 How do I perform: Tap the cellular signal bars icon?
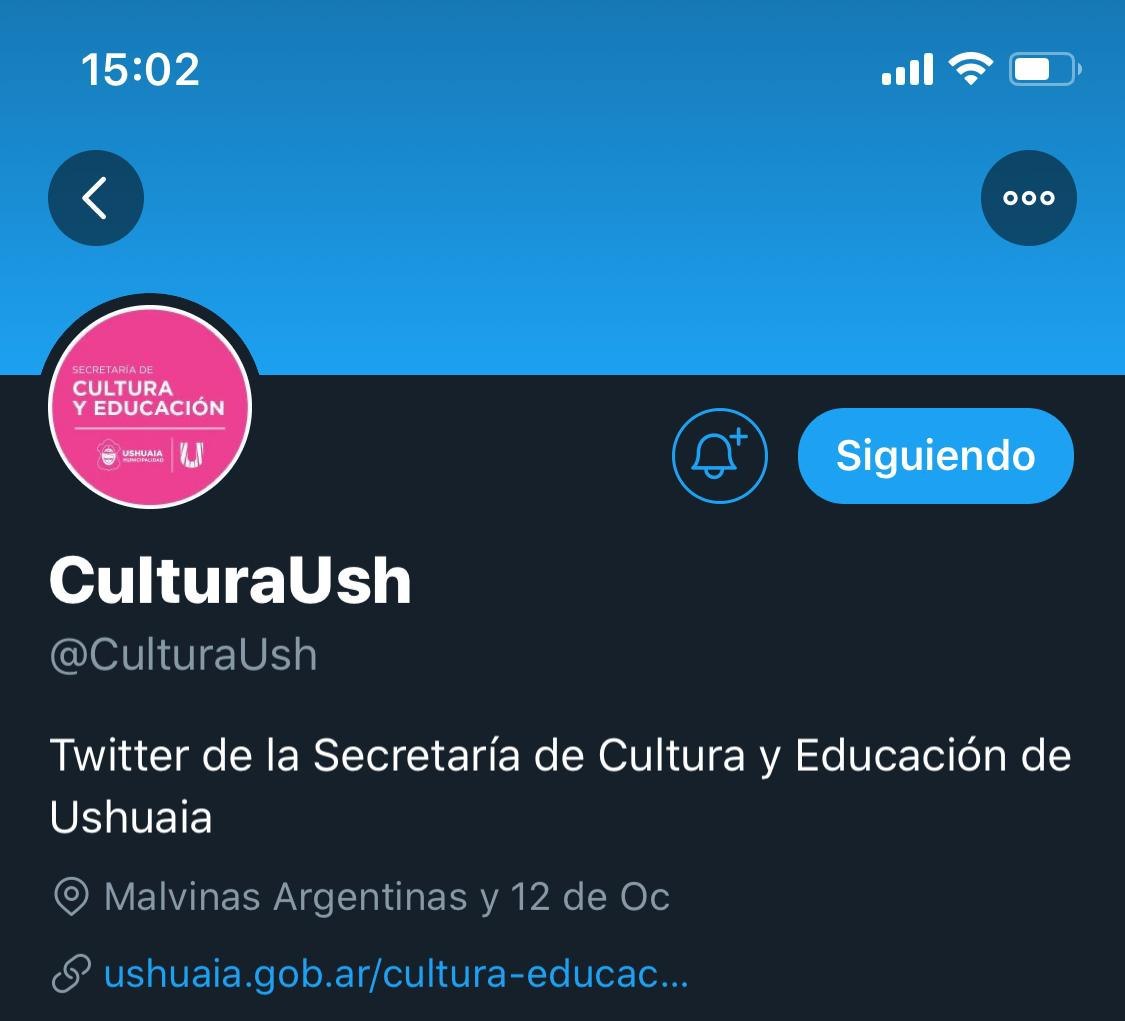point(908,69)
